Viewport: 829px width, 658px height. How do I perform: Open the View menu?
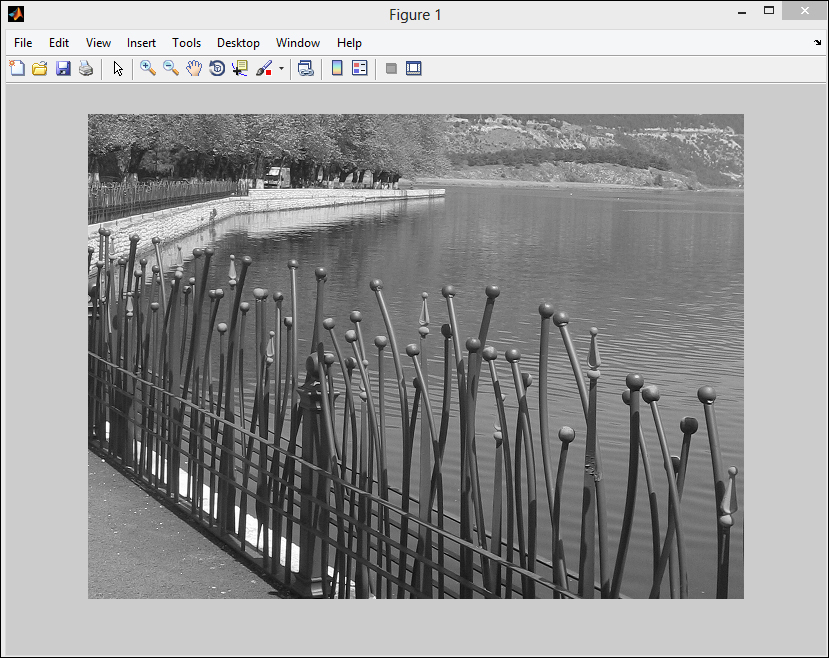[98, 43]
